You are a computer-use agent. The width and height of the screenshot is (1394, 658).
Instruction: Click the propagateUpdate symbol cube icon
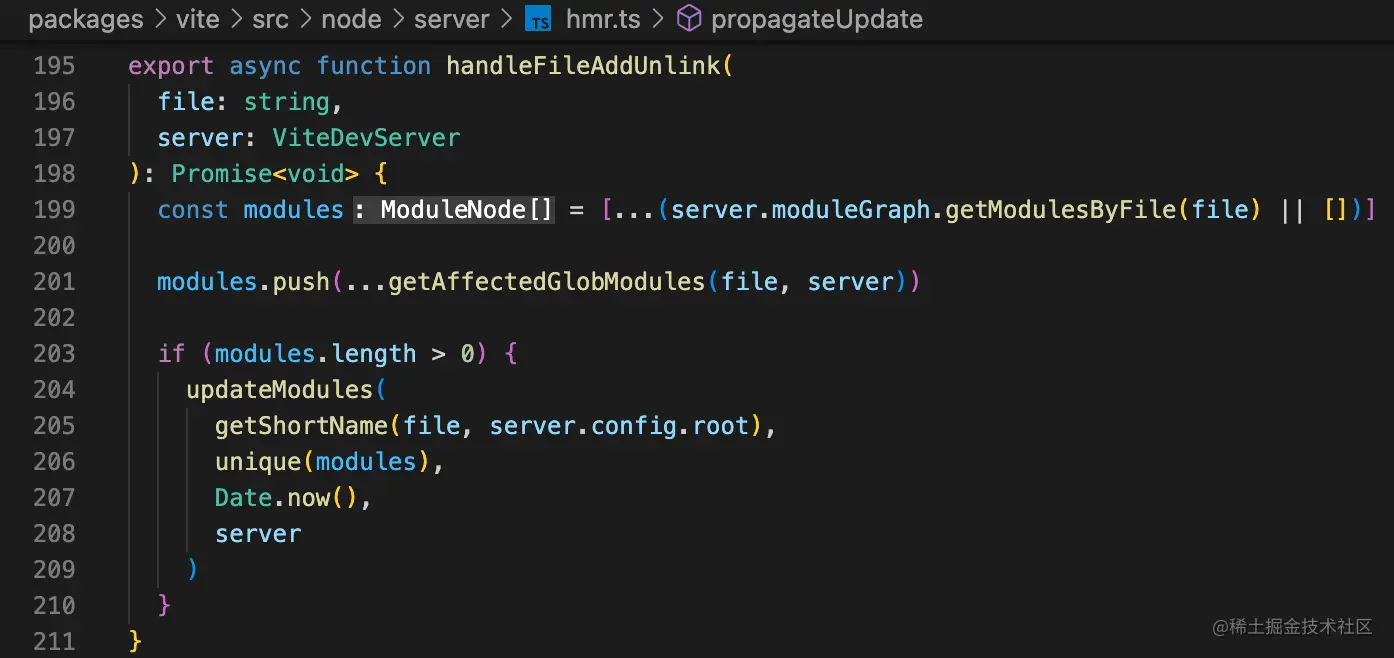(x=689, y=18)
